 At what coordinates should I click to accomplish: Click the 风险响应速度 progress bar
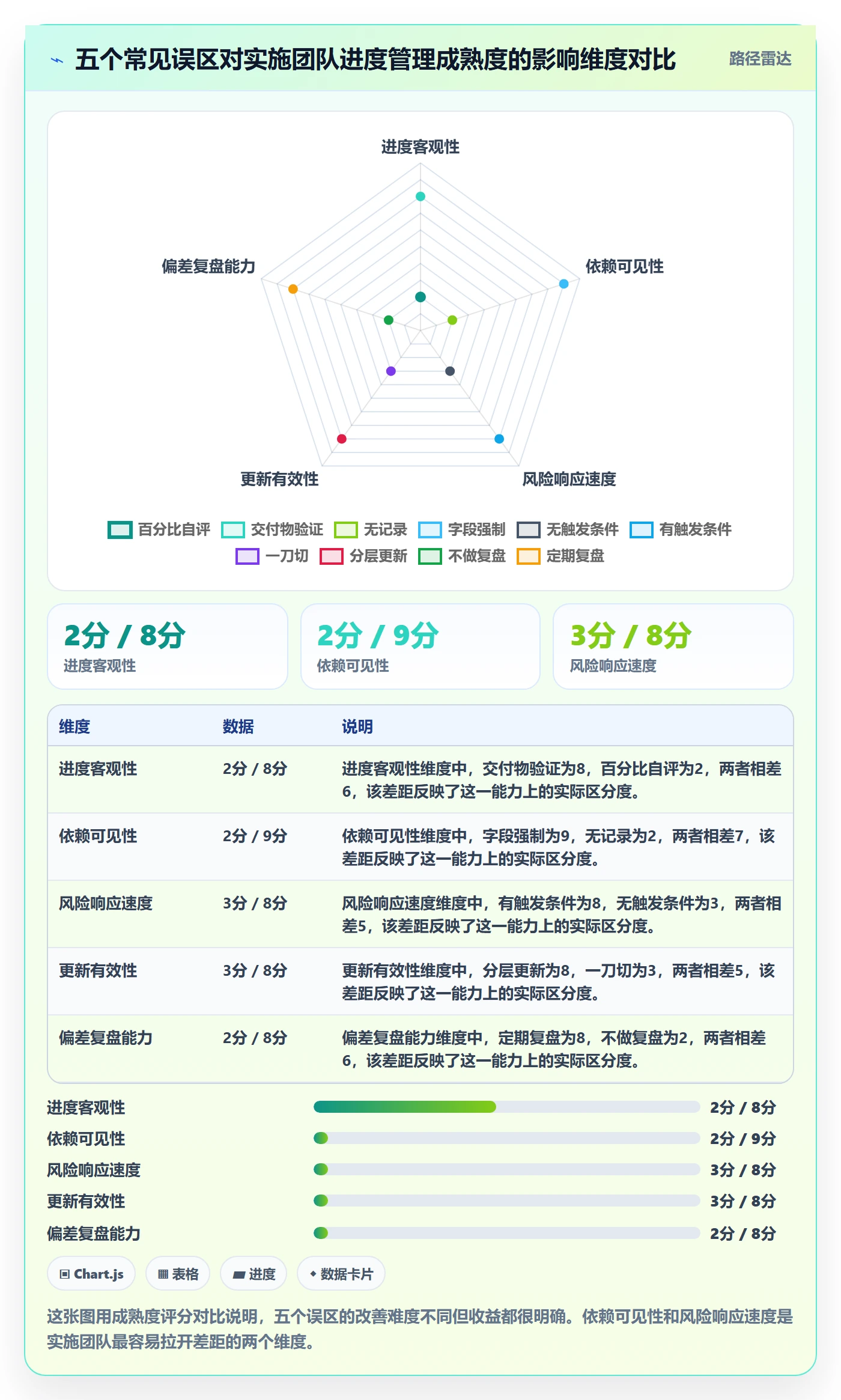[x=506, y=1169]
